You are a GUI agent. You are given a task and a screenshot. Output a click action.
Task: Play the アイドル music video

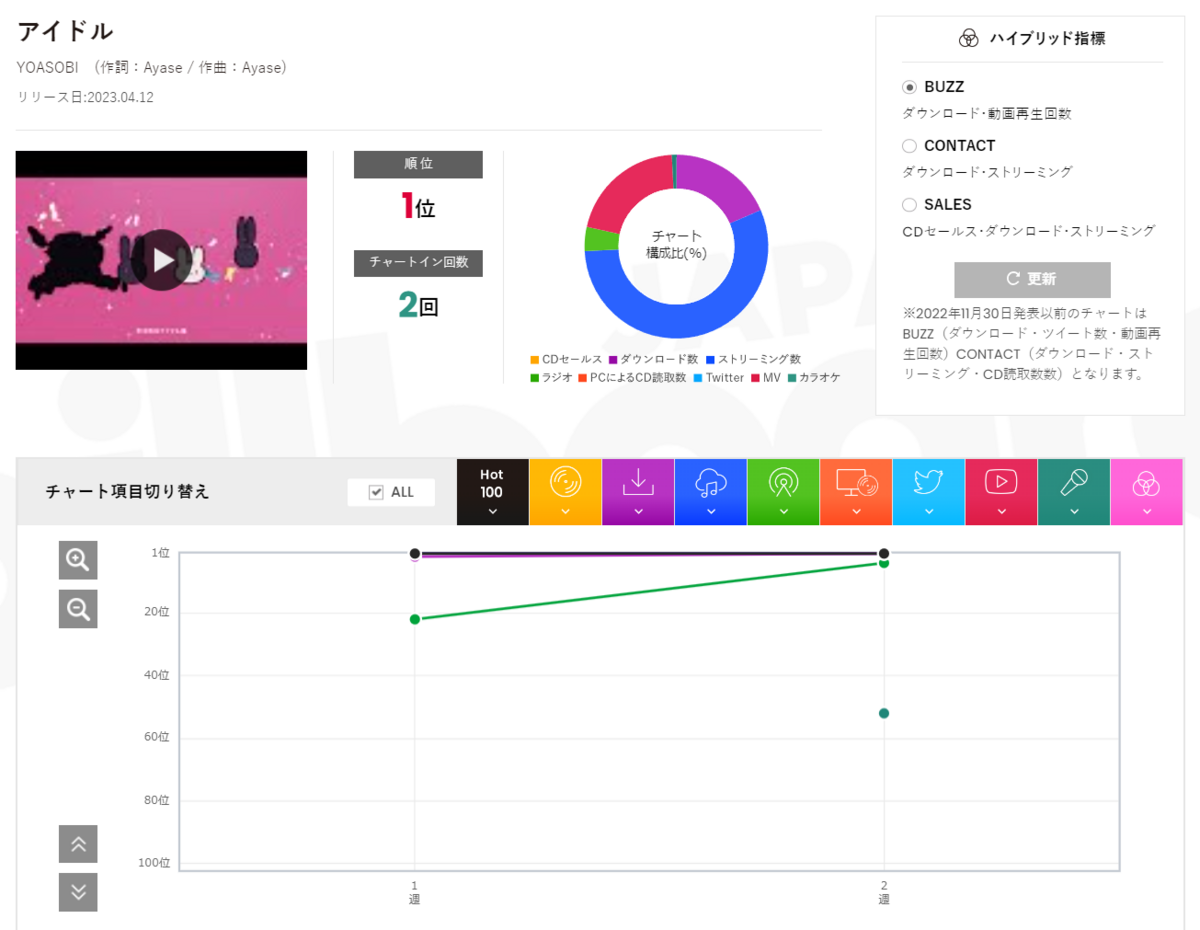pyautogui.click(x=163, y=260)
